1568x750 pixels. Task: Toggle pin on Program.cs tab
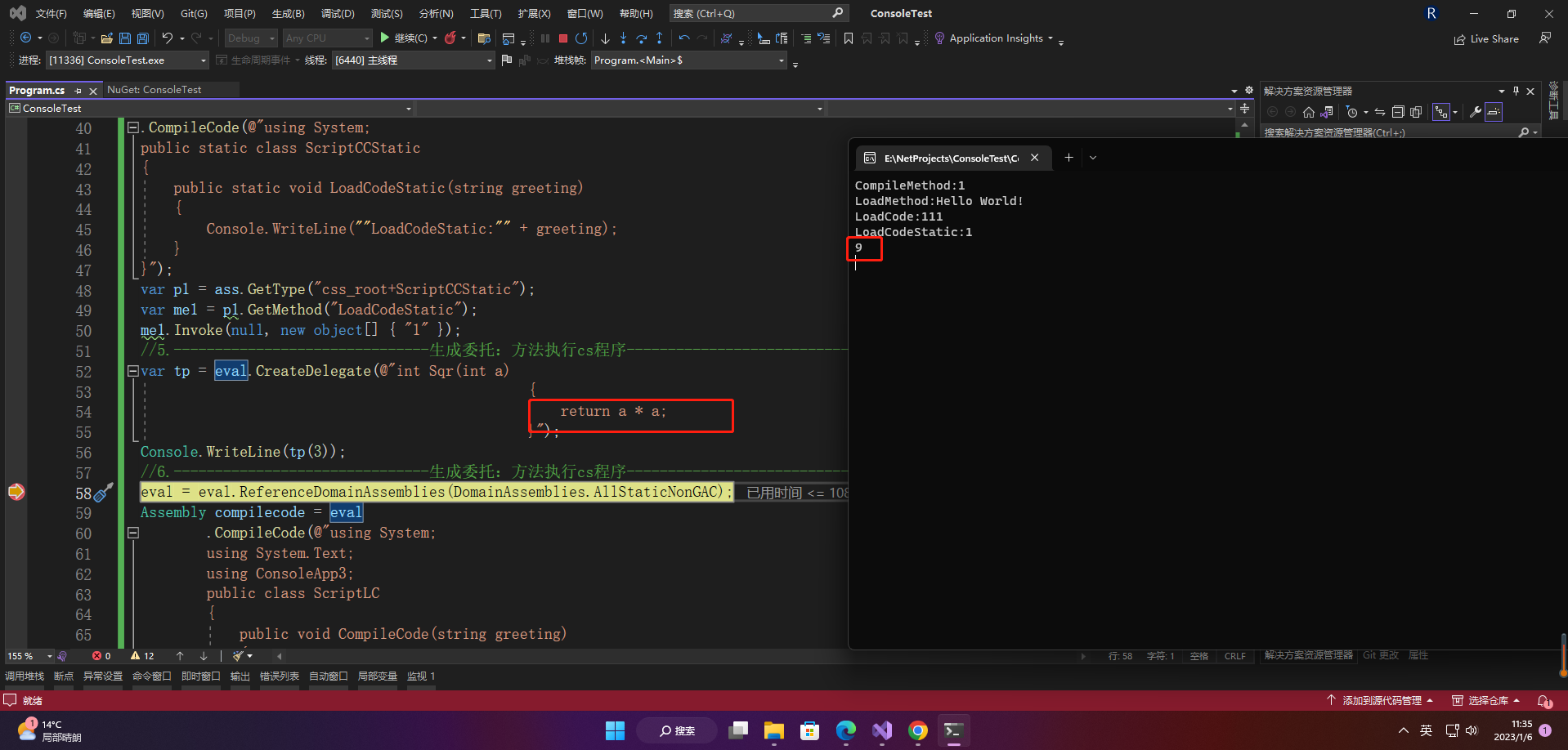pos(78,91)
